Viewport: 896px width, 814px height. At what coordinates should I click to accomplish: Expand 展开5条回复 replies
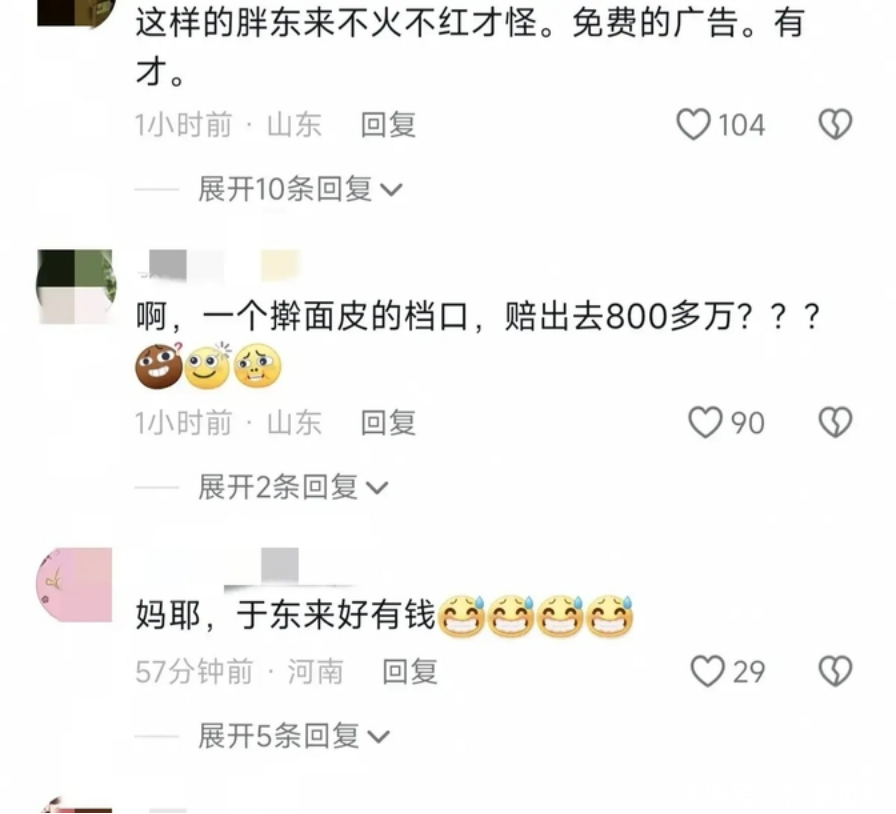[x=294, y=736]
